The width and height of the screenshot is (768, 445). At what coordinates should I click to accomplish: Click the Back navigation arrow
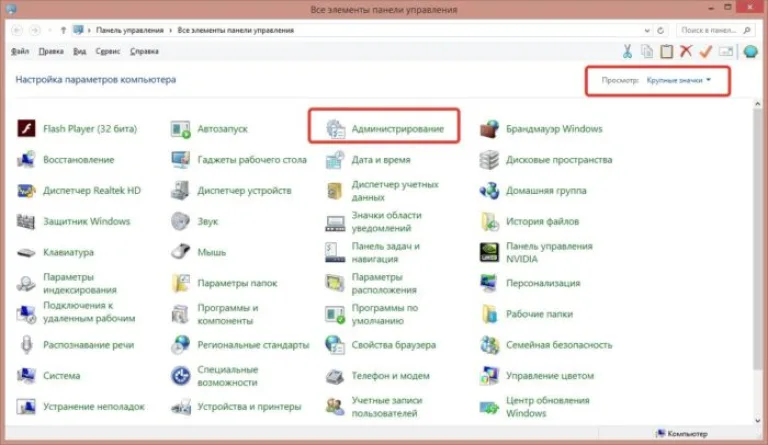17,30
